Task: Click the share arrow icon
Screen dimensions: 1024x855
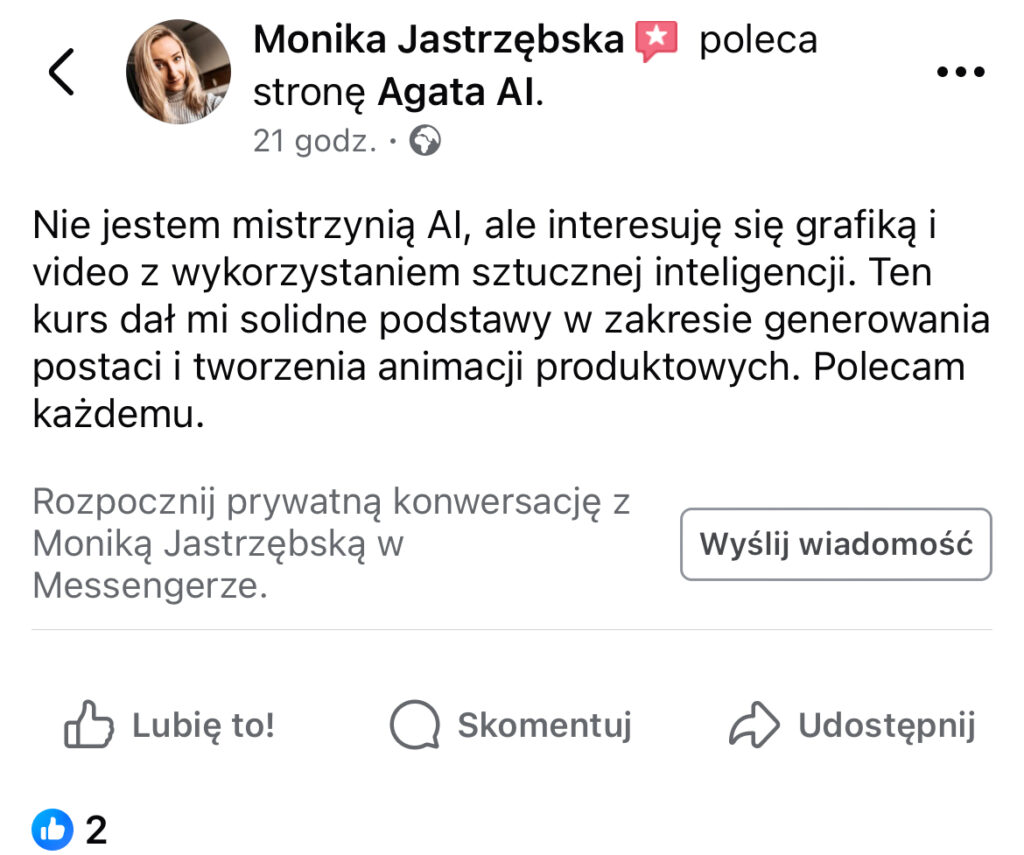Action: coord(754,725)
